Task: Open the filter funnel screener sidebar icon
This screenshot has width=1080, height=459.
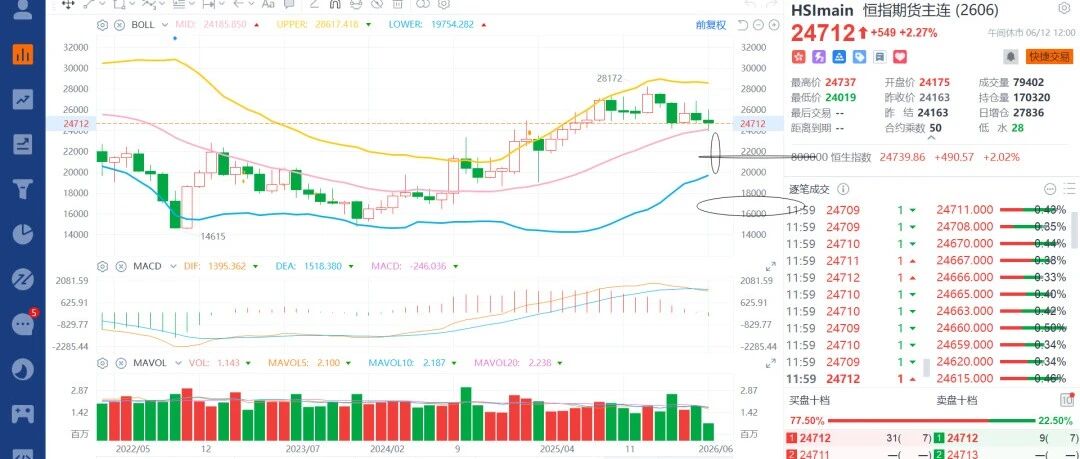Action: click(x=22, y=189)
